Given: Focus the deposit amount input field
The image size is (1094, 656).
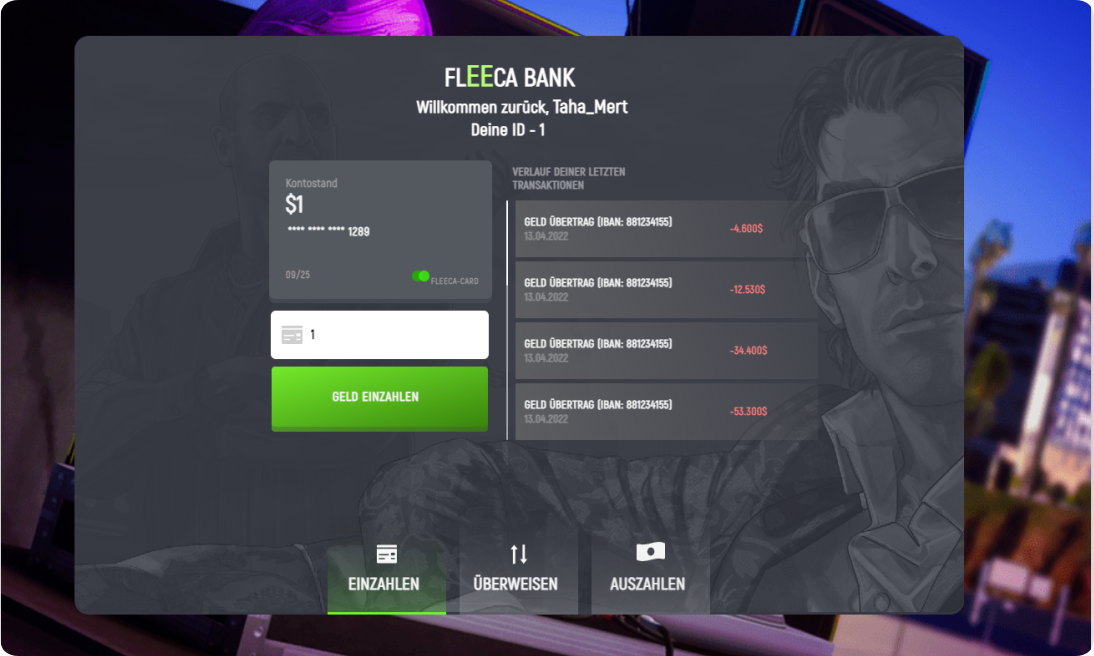Looking at the screenshot, I should click(x=380, y=335).
